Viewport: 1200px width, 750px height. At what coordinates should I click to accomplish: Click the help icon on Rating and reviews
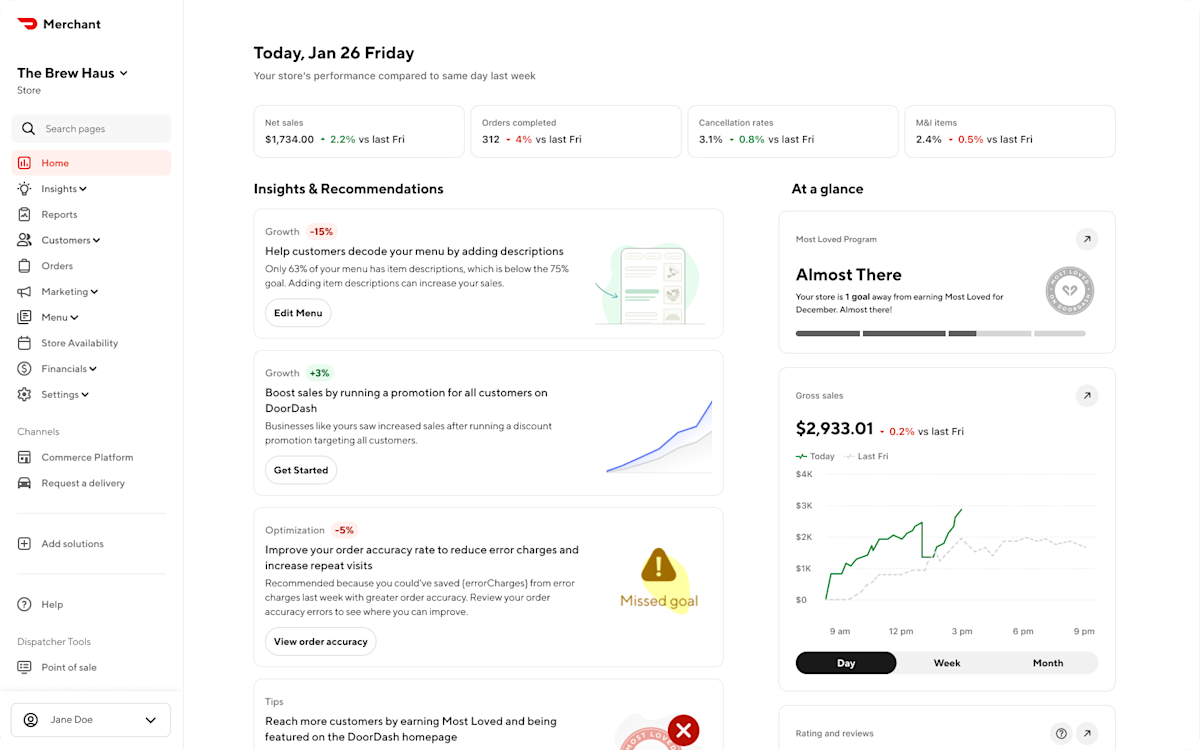click(1061, 733)
